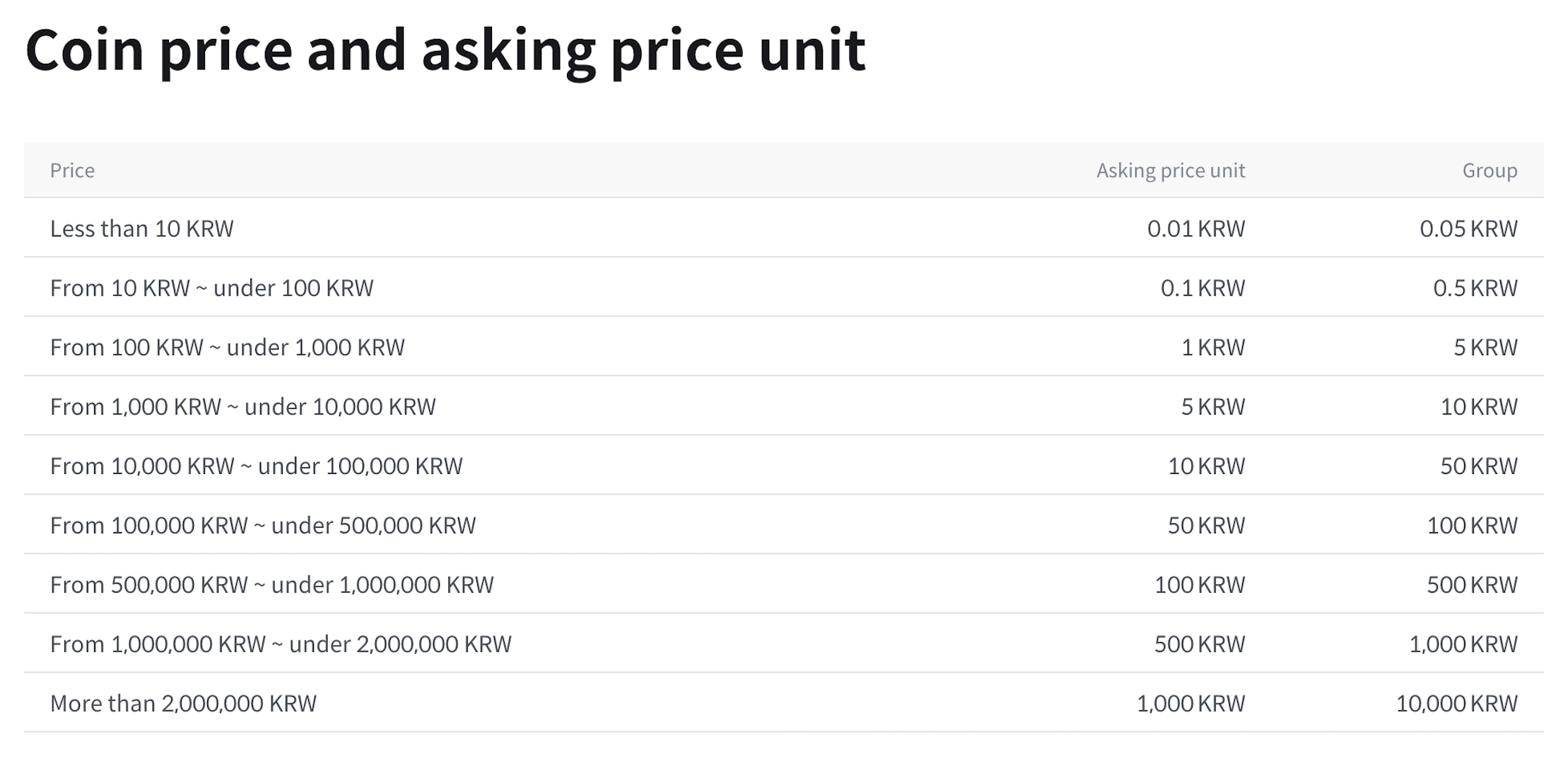Click the 0.1 KRW asking price unit cell
Viewport: 1568px width, 771px height.
(1203, 288)
